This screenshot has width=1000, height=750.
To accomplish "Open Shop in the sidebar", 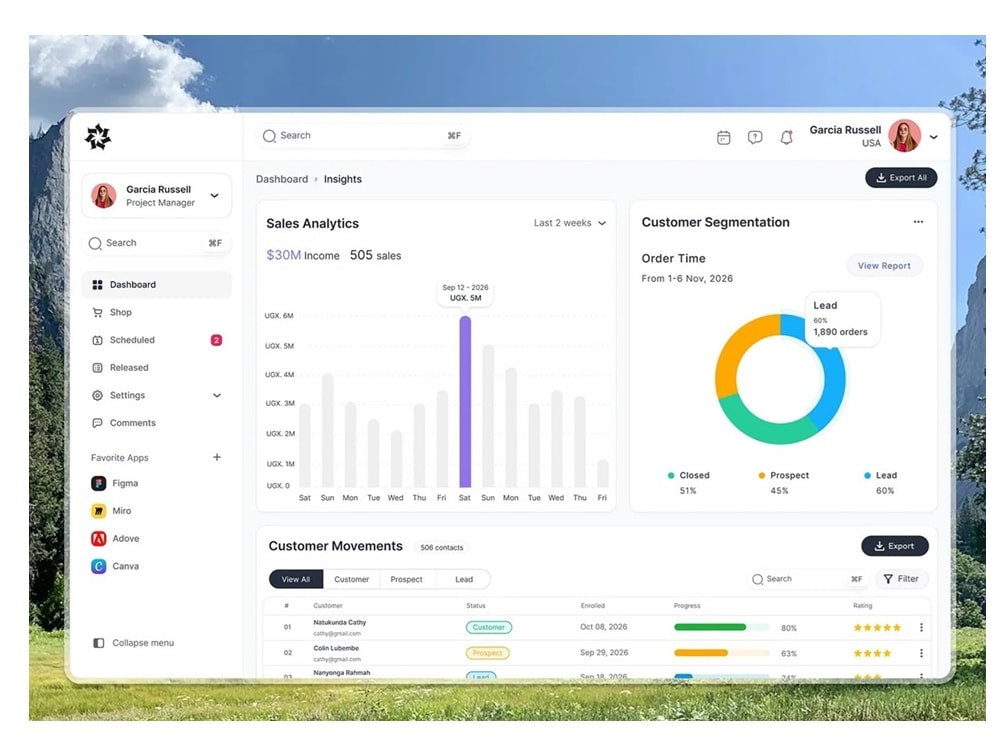I will click(x=156, y=312).
